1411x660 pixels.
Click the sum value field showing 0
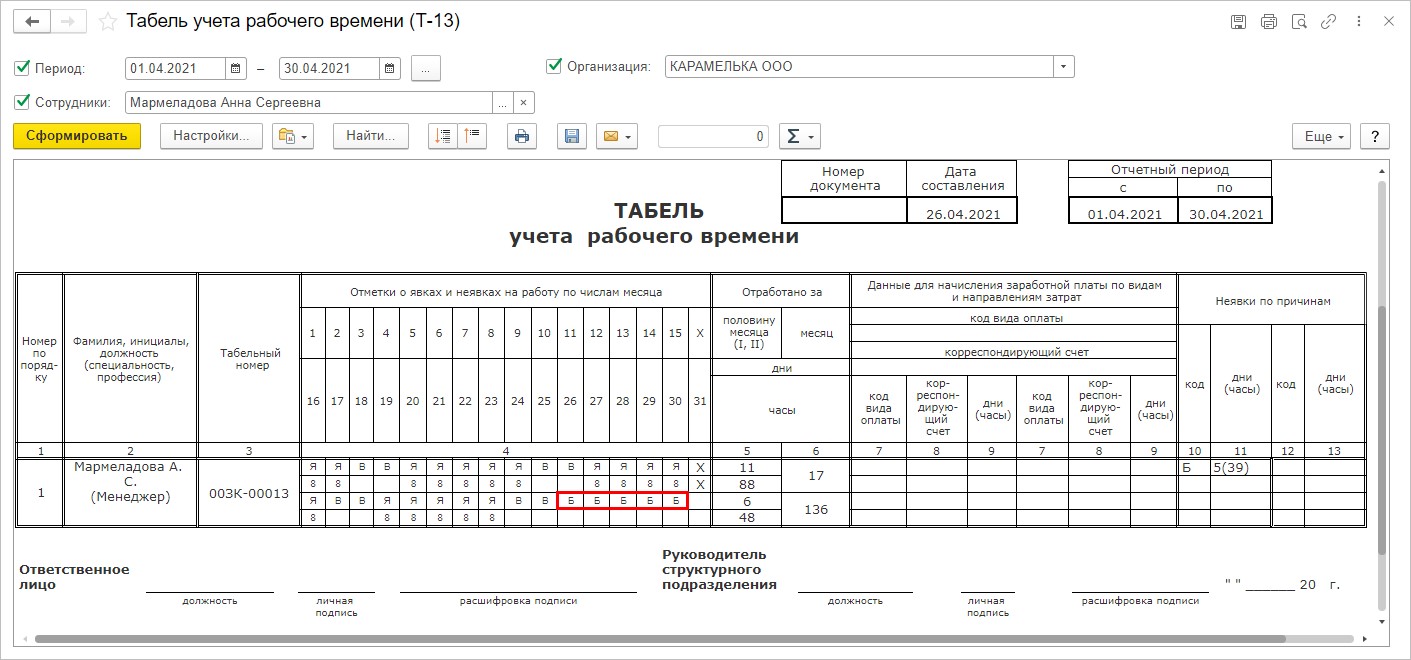coord(713,136)
